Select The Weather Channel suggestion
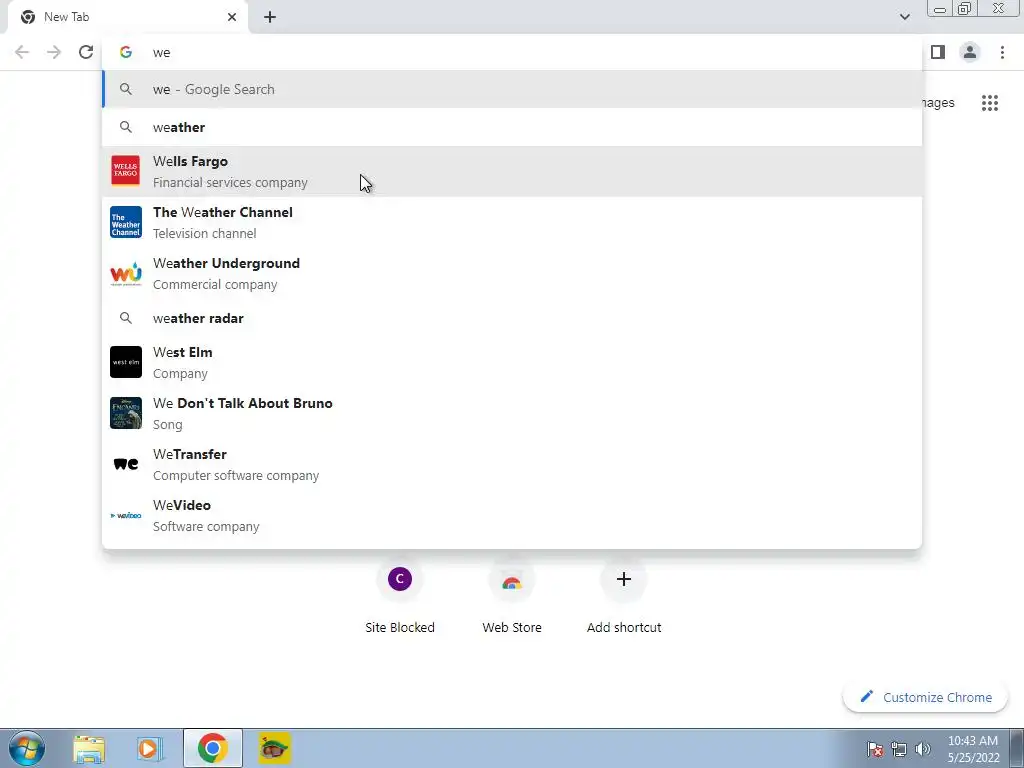The height and width of the screenshot is (768, 1024). [512, 222]
